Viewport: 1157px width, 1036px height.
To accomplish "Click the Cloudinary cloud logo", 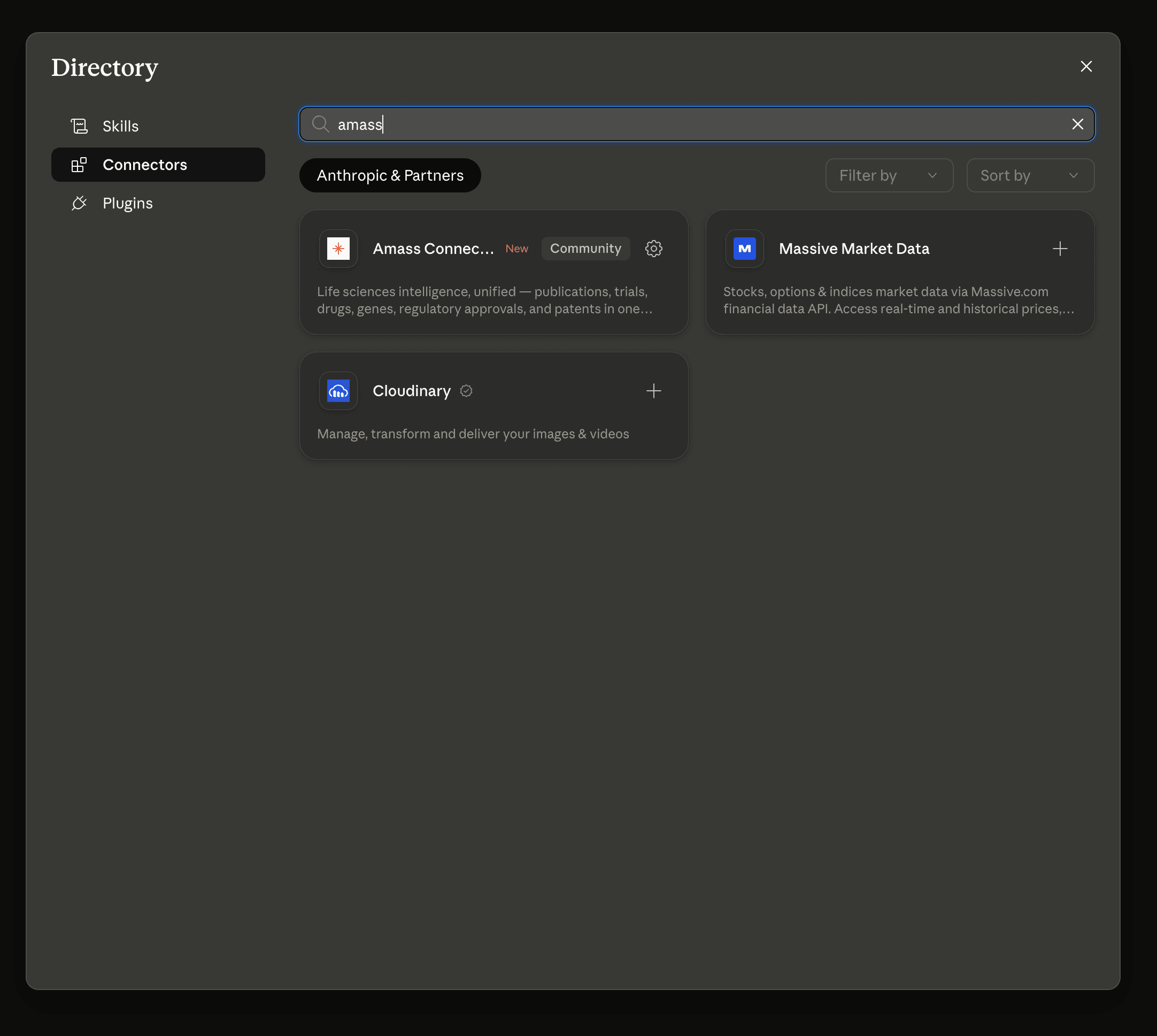I will click(338, 391).
